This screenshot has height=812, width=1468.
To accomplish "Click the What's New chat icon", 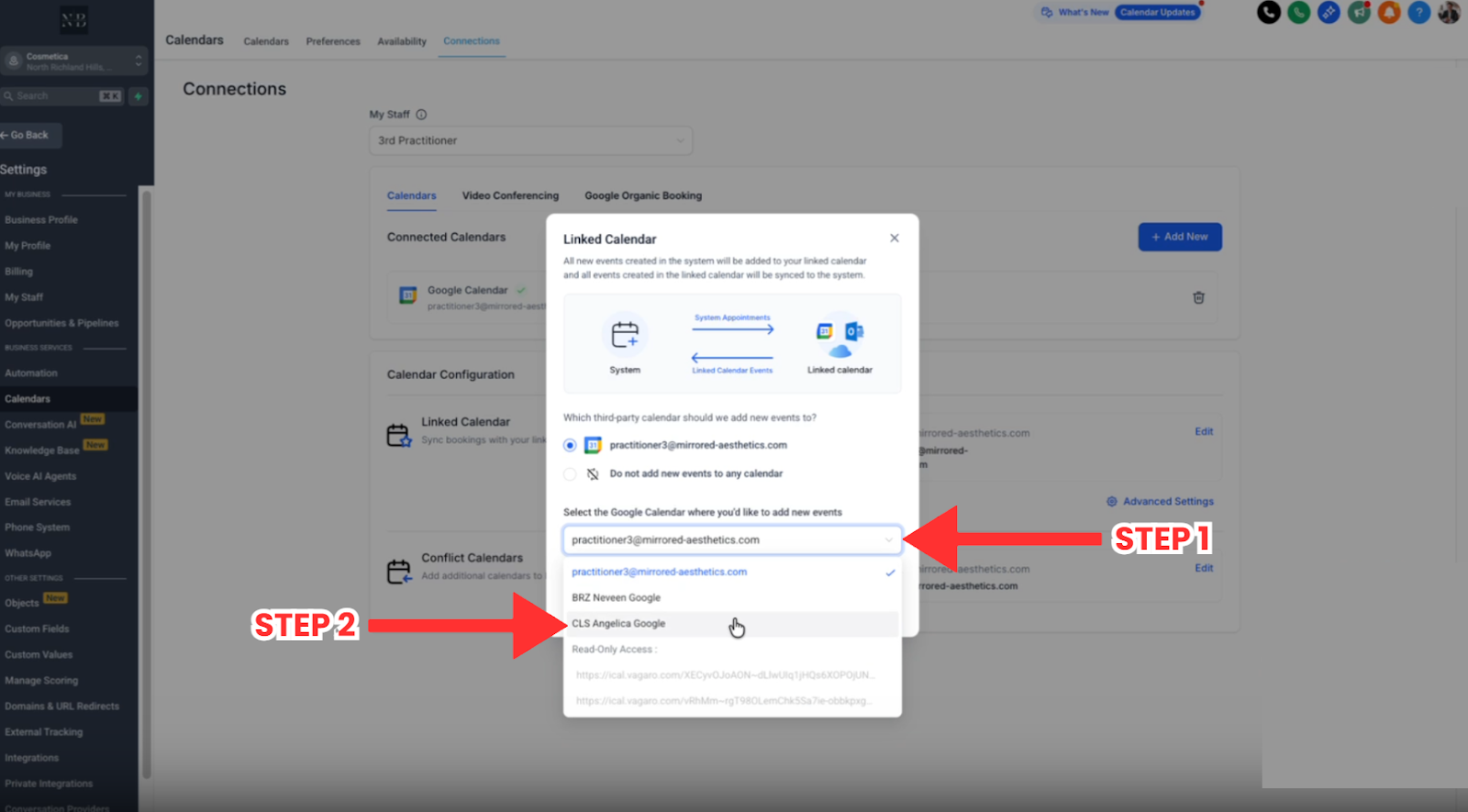I will click(1047, 12).
